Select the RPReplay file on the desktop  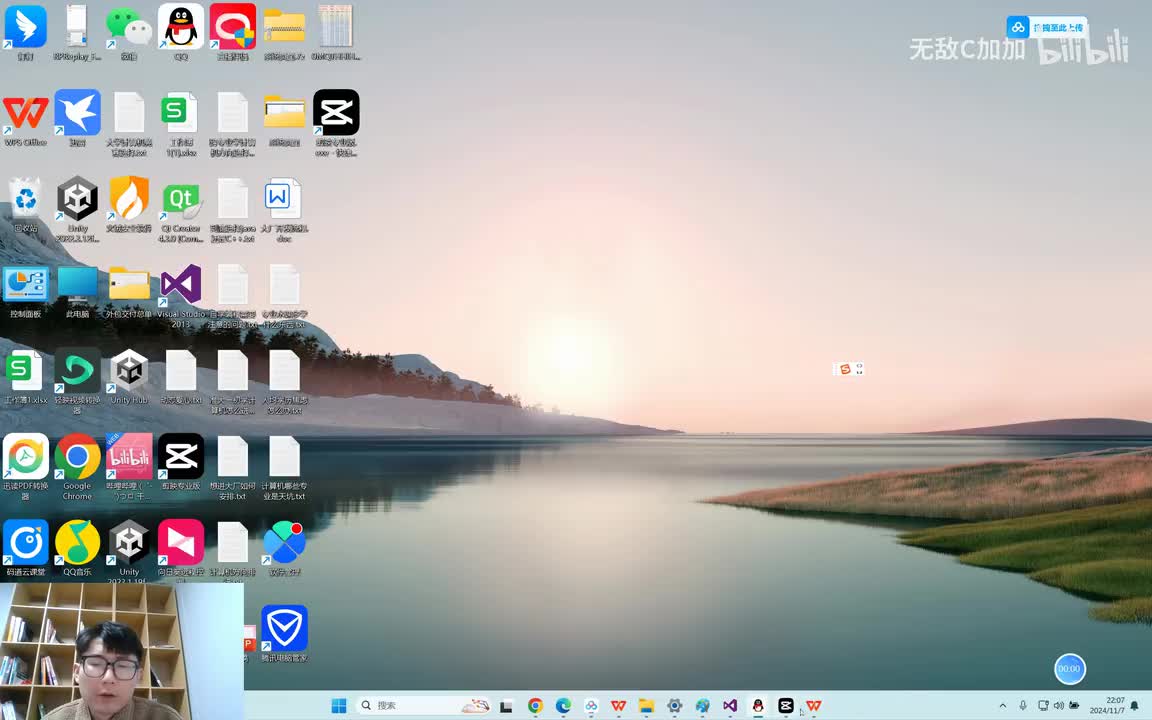click(x=77, y=26)
